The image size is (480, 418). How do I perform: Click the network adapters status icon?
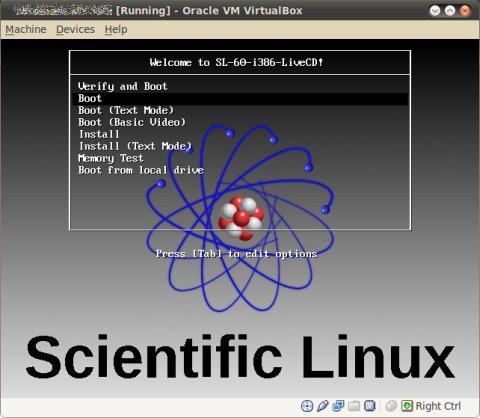click(x=338, y=406)
